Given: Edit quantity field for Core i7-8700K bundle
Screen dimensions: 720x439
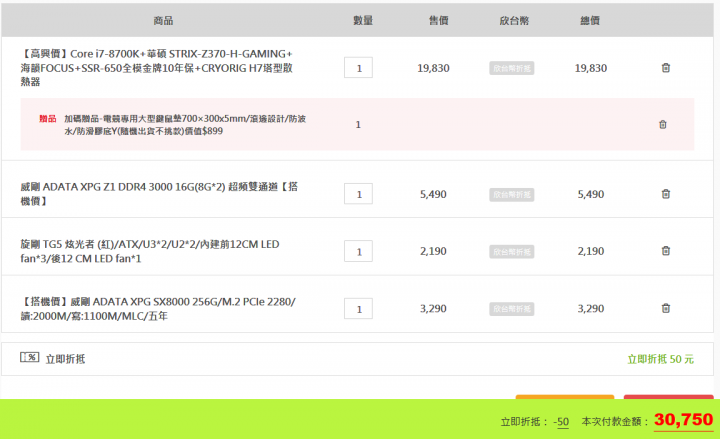Looking at the screenshot, I should (358, 68).
